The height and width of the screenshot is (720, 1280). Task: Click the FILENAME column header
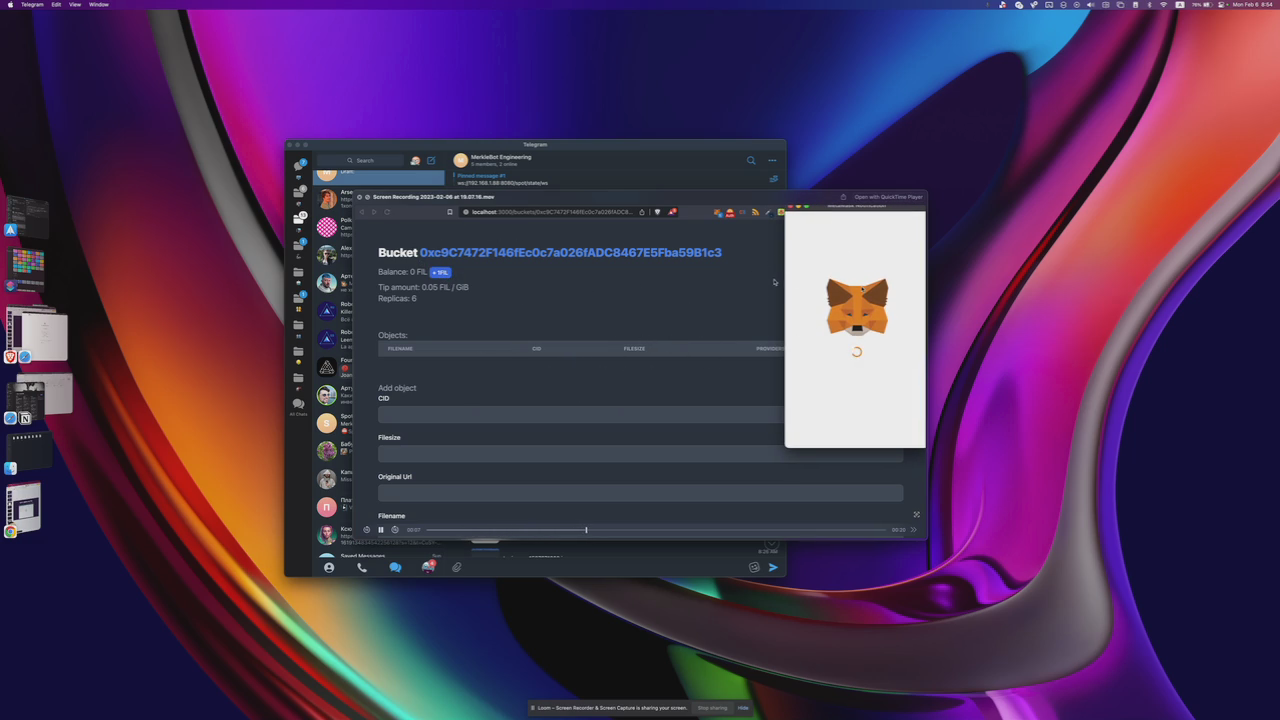[400, 349]
